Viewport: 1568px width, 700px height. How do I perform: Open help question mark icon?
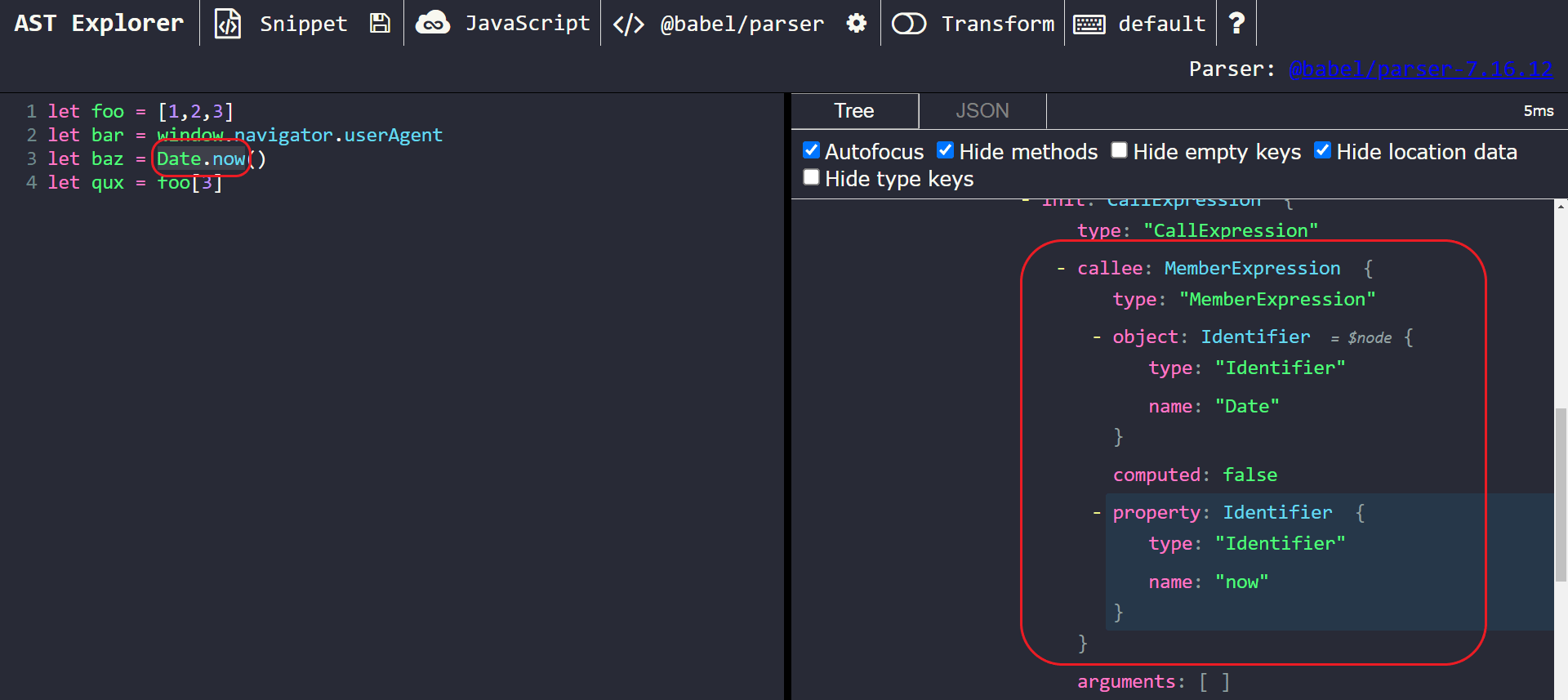1236,23
